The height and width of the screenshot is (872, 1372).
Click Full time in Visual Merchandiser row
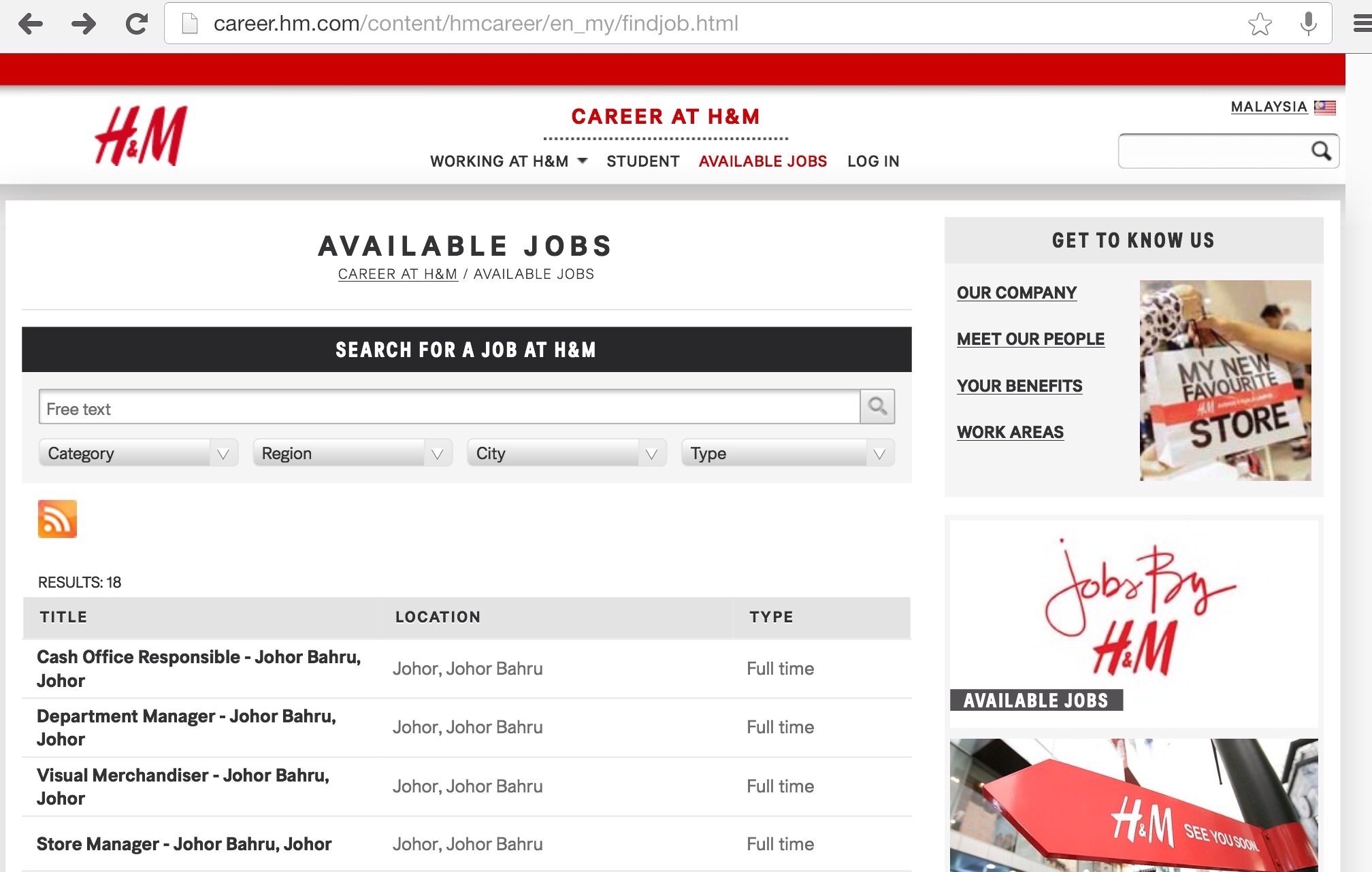[780, 786]
